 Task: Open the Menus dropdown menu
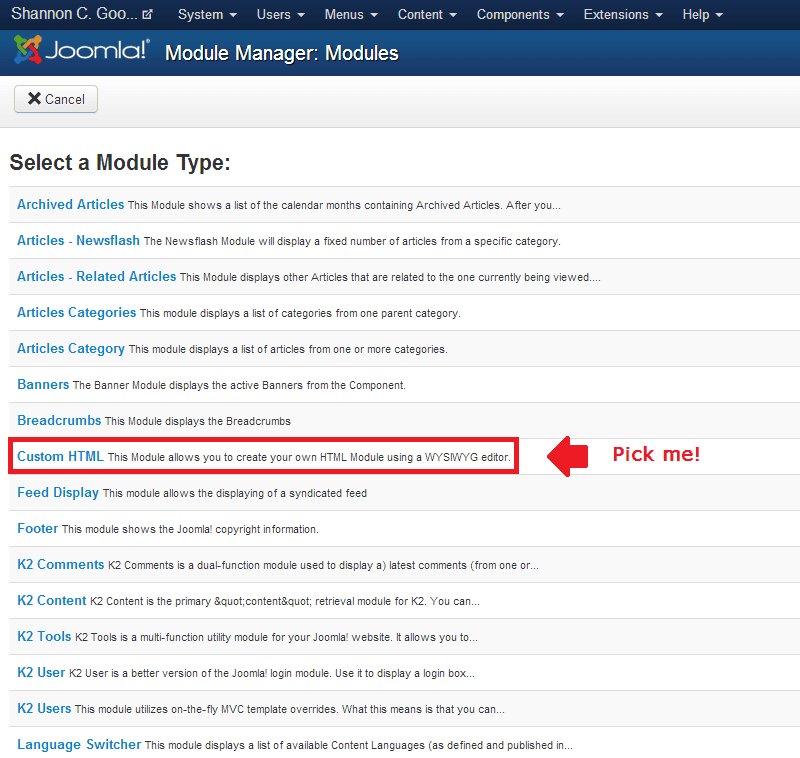pyautogui.click(x=351, y=14)
